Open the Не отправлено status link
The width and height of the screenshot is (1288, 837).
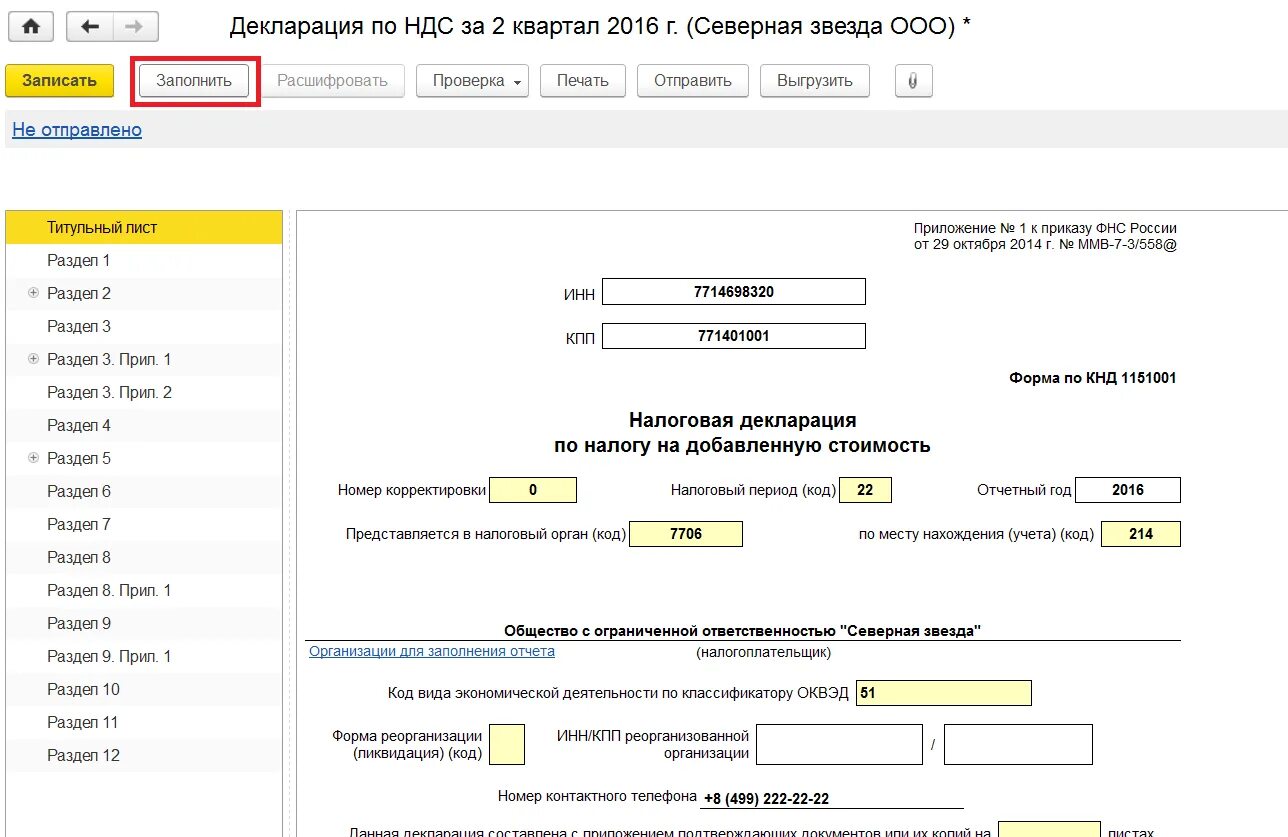[77, 130]
